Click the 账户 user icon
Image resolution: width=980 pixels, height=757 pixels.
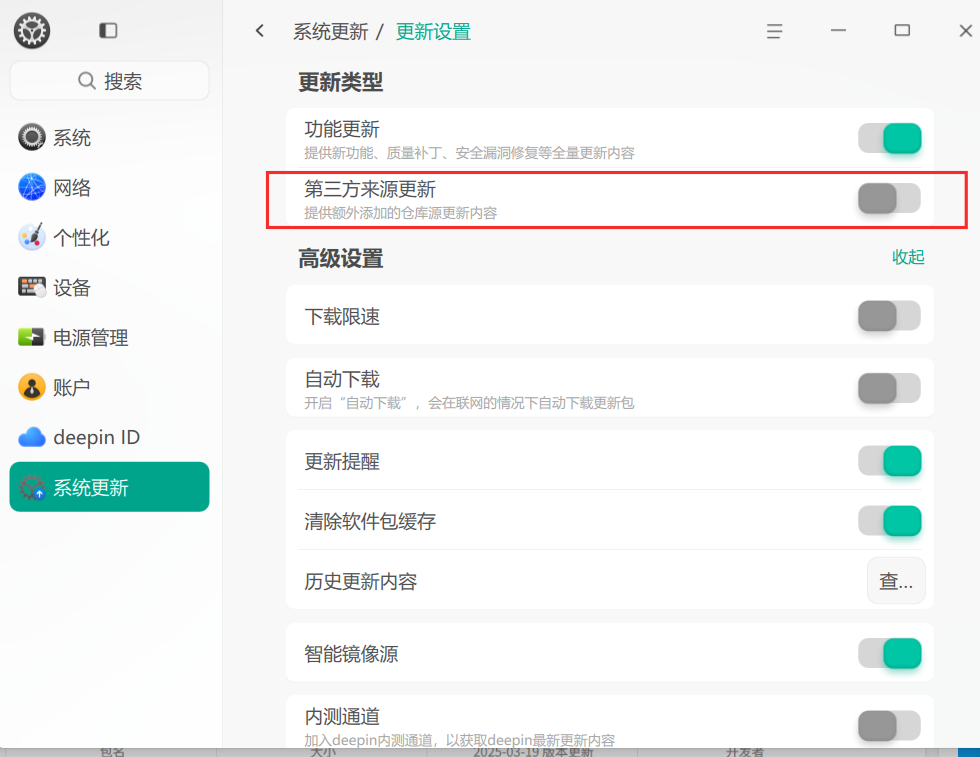coord(31,388)
